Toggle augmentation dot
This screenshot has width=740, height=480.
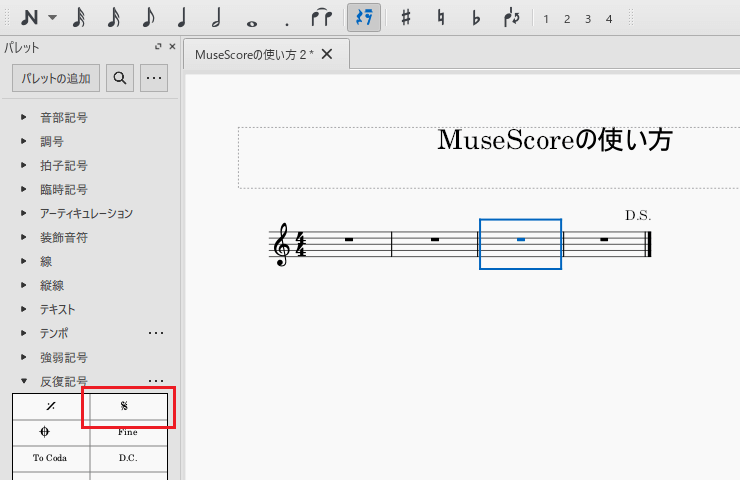click(x=286, y=24)
